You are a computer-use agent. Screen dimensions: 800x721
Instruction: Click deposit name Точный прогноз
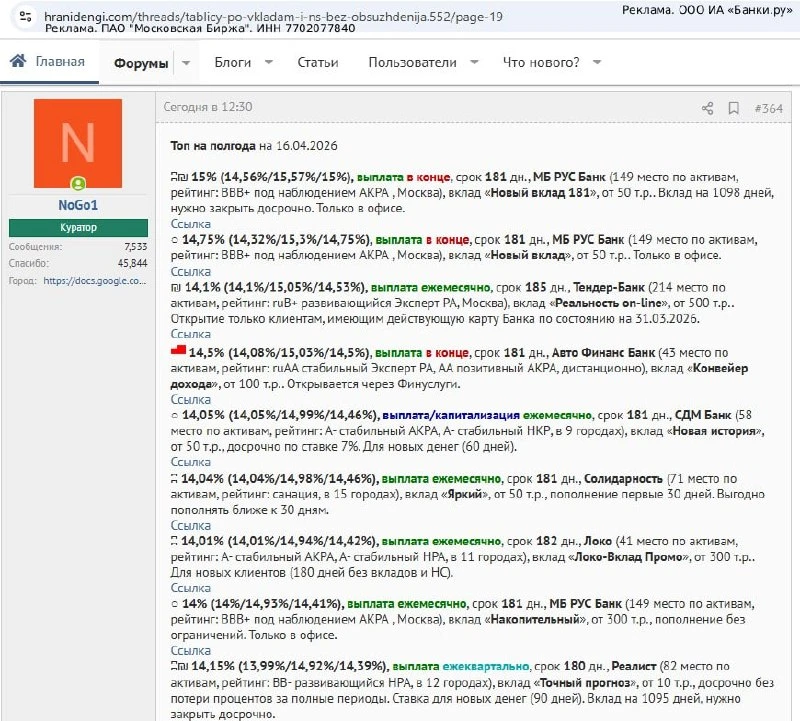(x=587, y=683)
